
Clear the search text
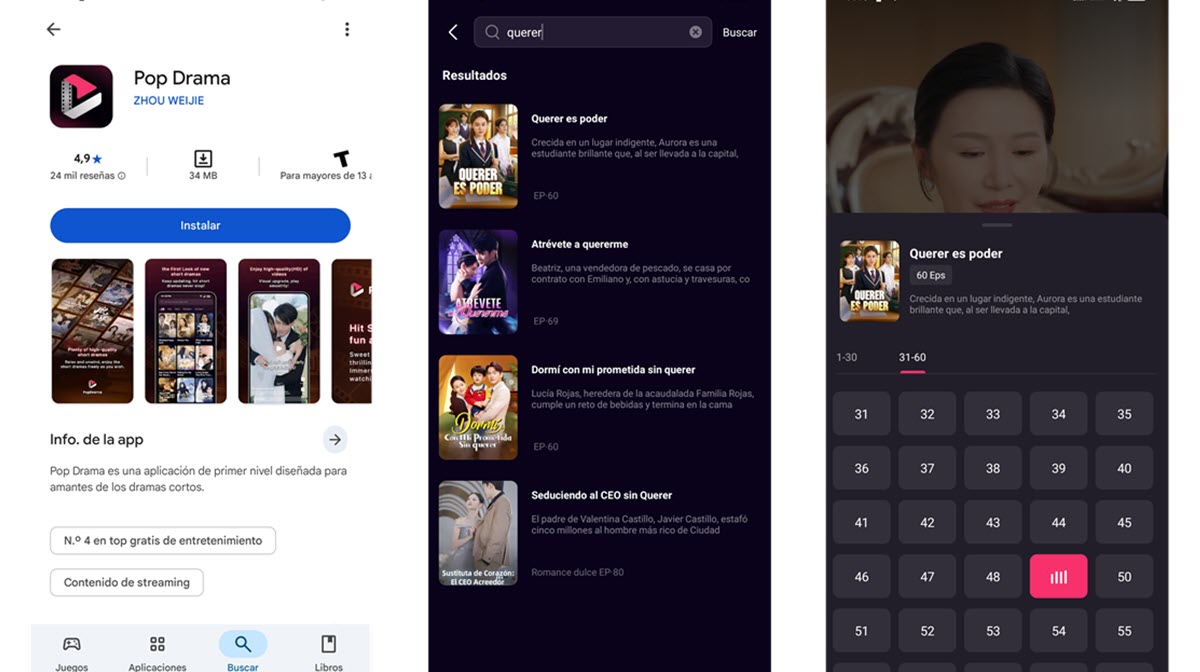(695, 32)
